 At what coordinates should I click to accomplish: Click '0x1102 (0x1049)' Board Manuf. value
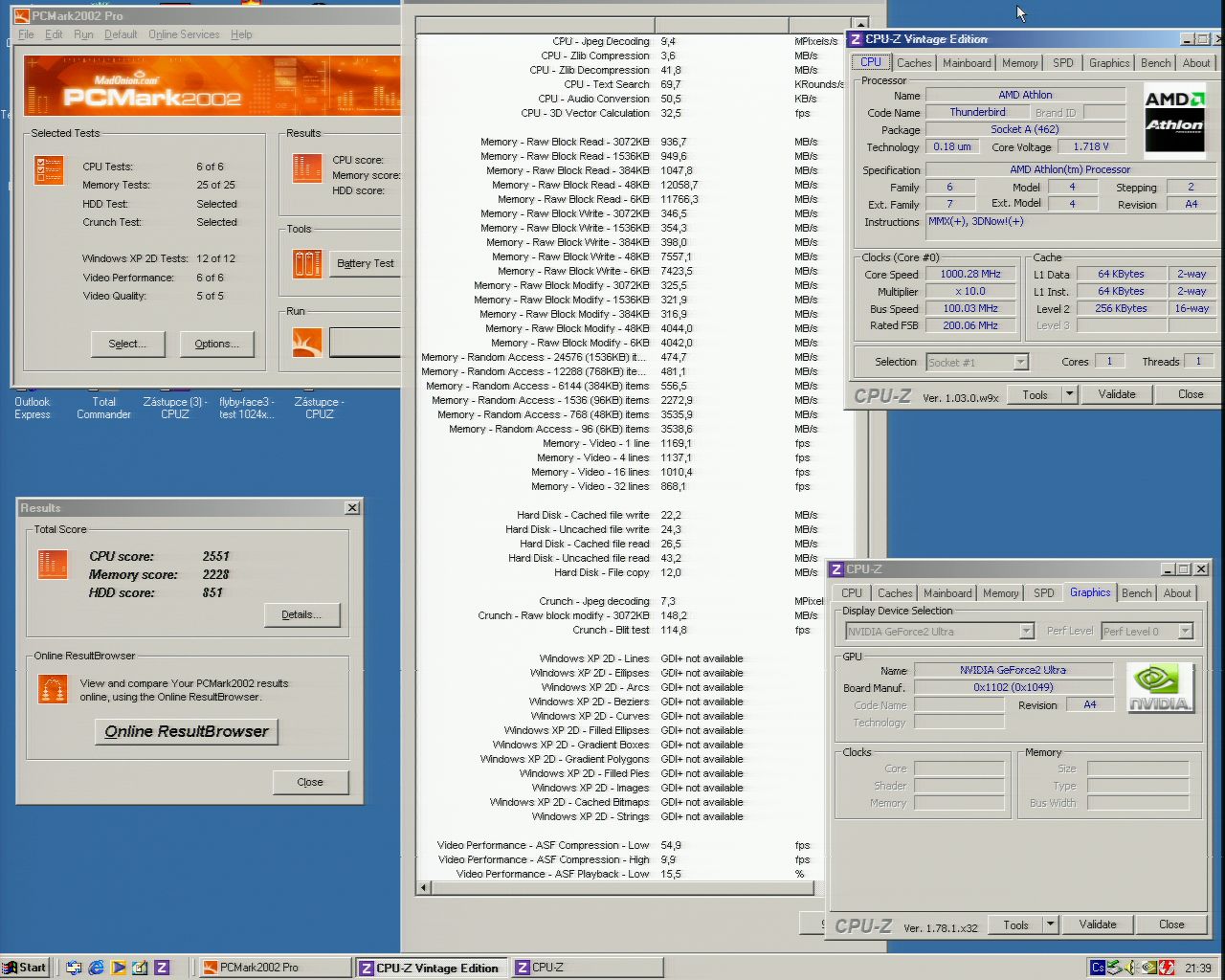tap(1013, 687)
